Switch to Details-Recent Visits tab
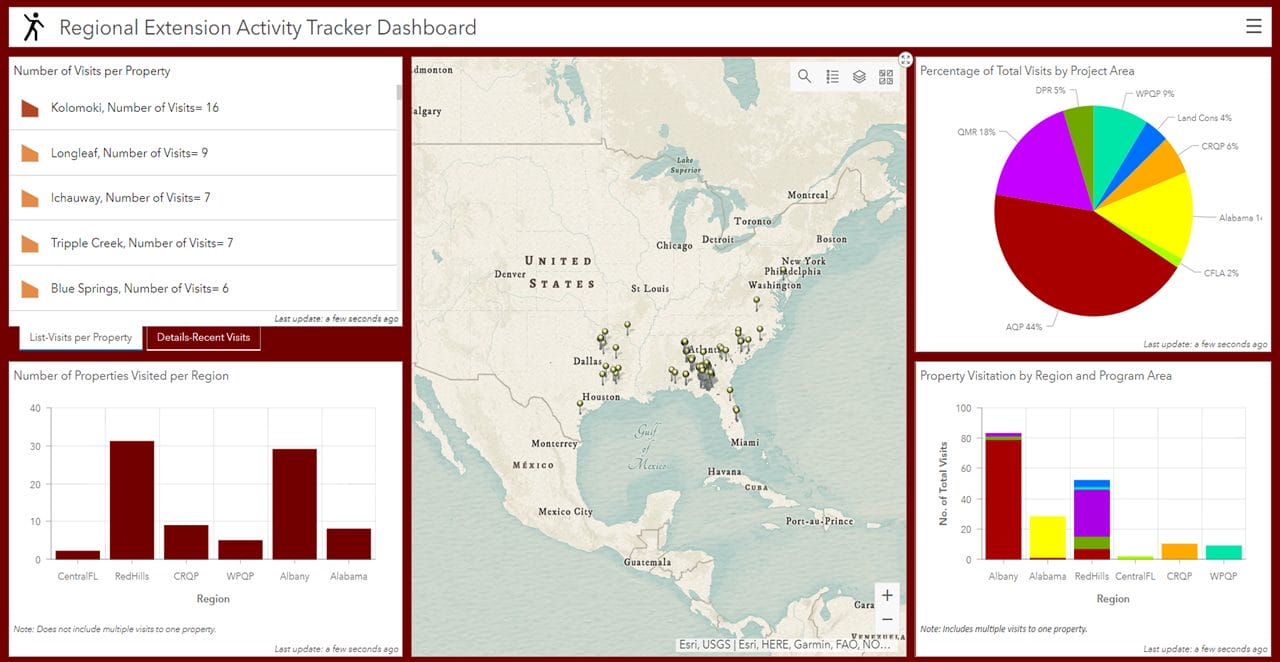 tap(203, 338)
